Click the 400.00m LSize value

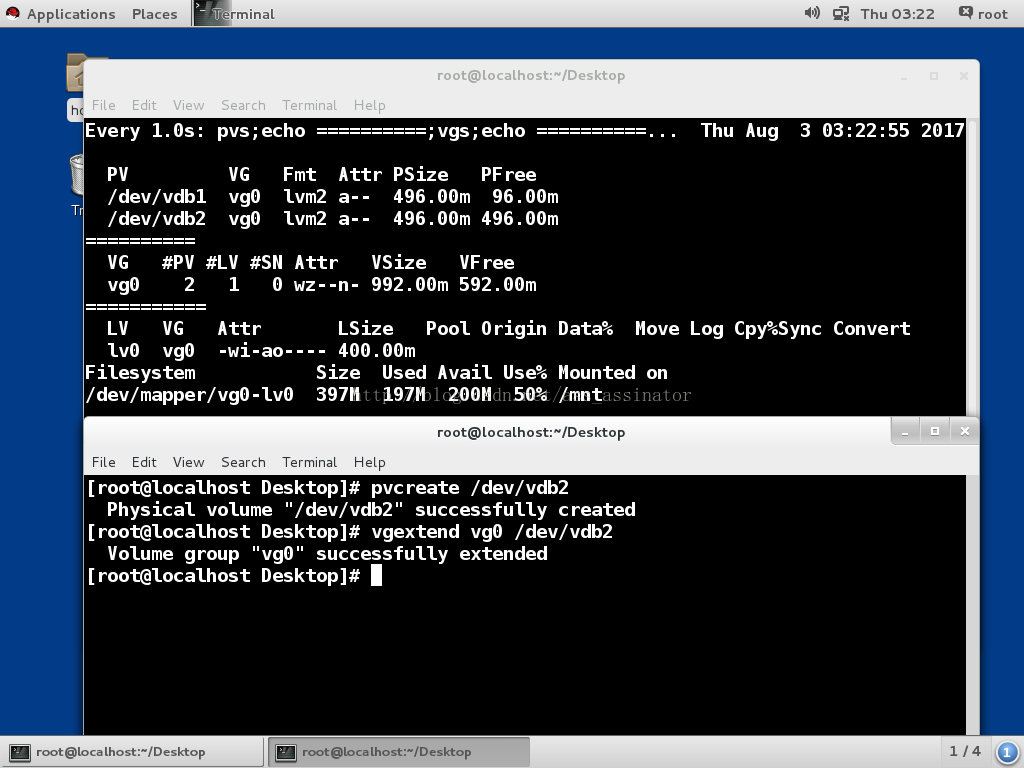pyautogui.click(x=377, y=351)
